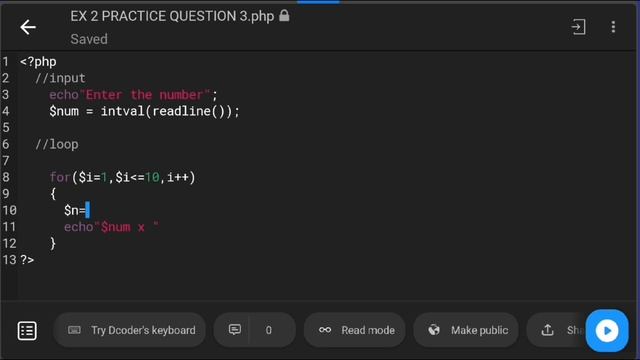Make the code public
The height and width of the screenshot is (360, 640).
466,330
